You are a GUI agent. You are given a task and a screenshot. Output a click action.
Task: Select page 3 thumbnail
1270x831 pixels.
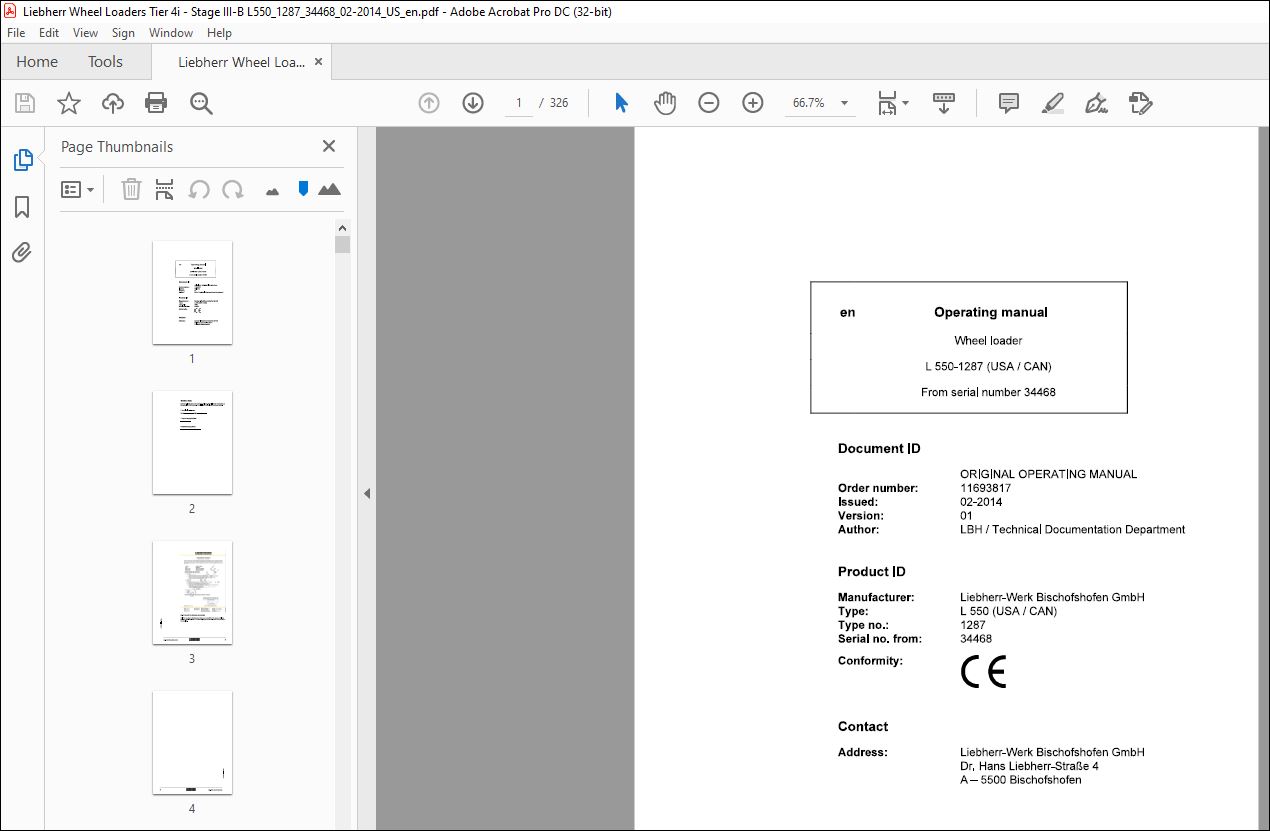192,592
